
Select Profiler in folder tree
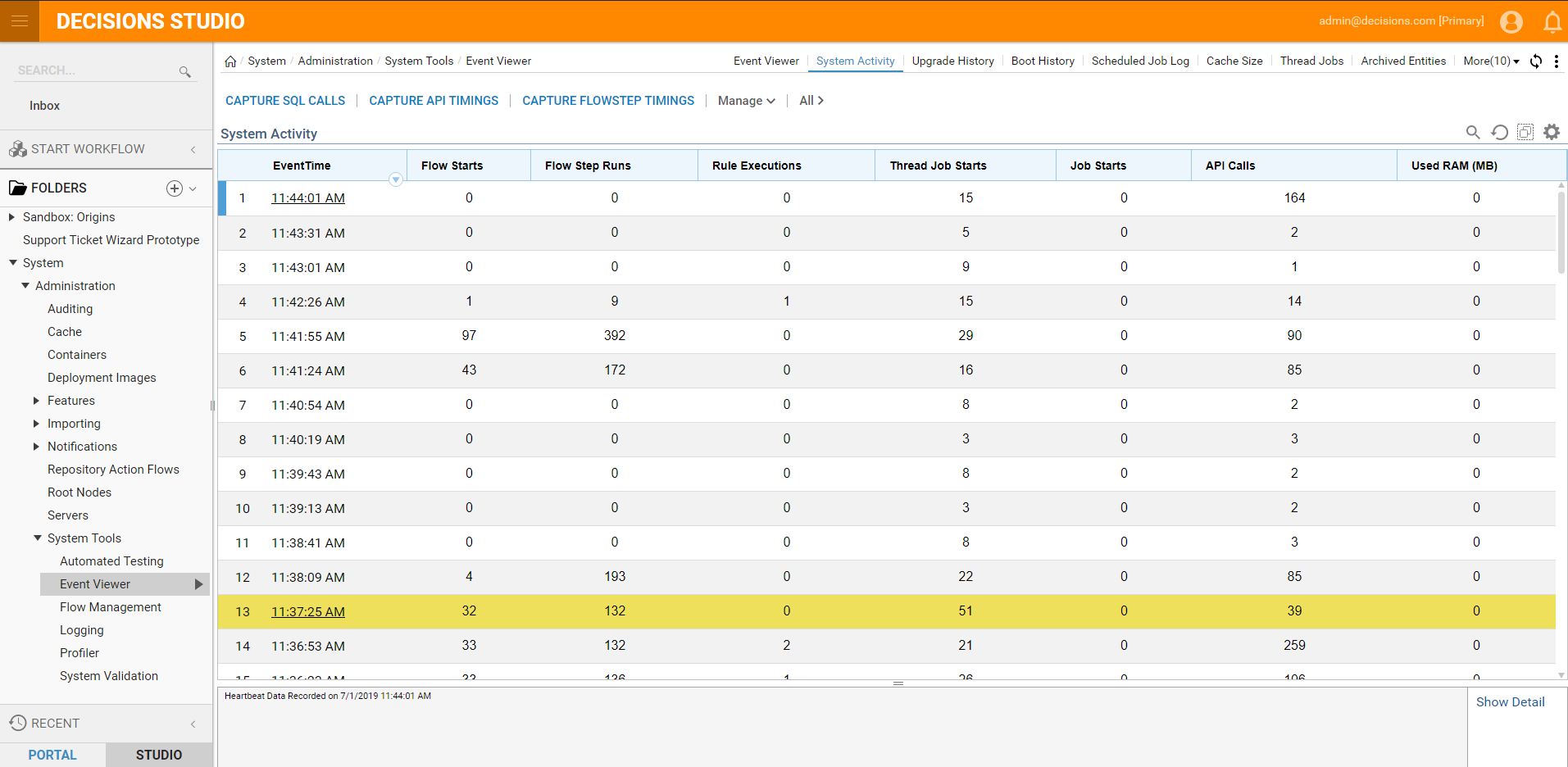tap(79, 653)
